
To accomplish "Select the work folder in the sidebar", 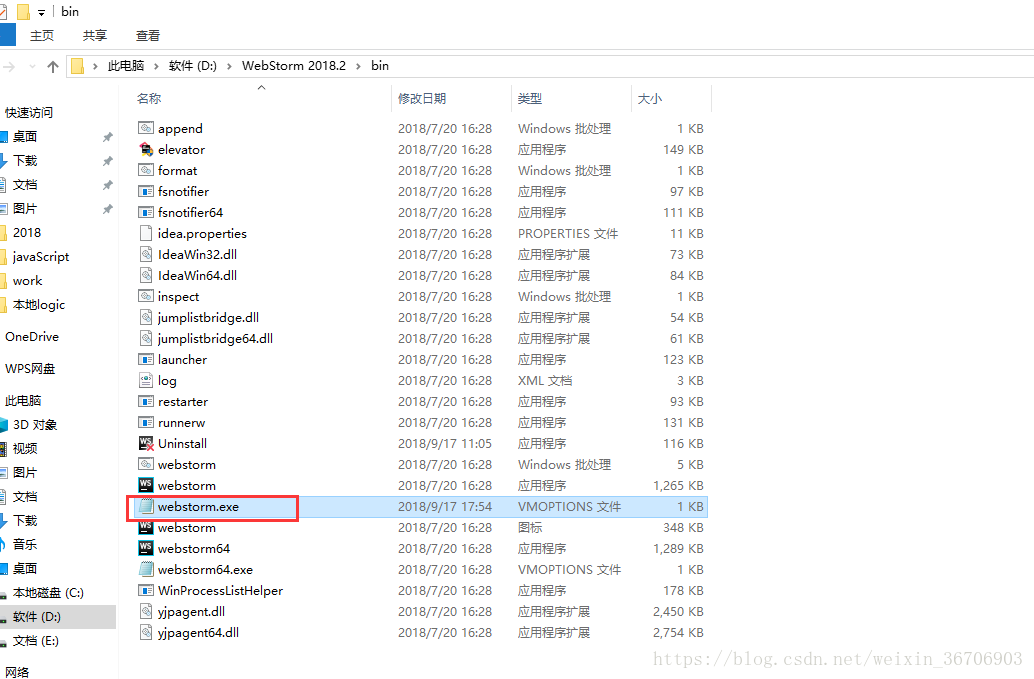I will (x=28, y=281).
